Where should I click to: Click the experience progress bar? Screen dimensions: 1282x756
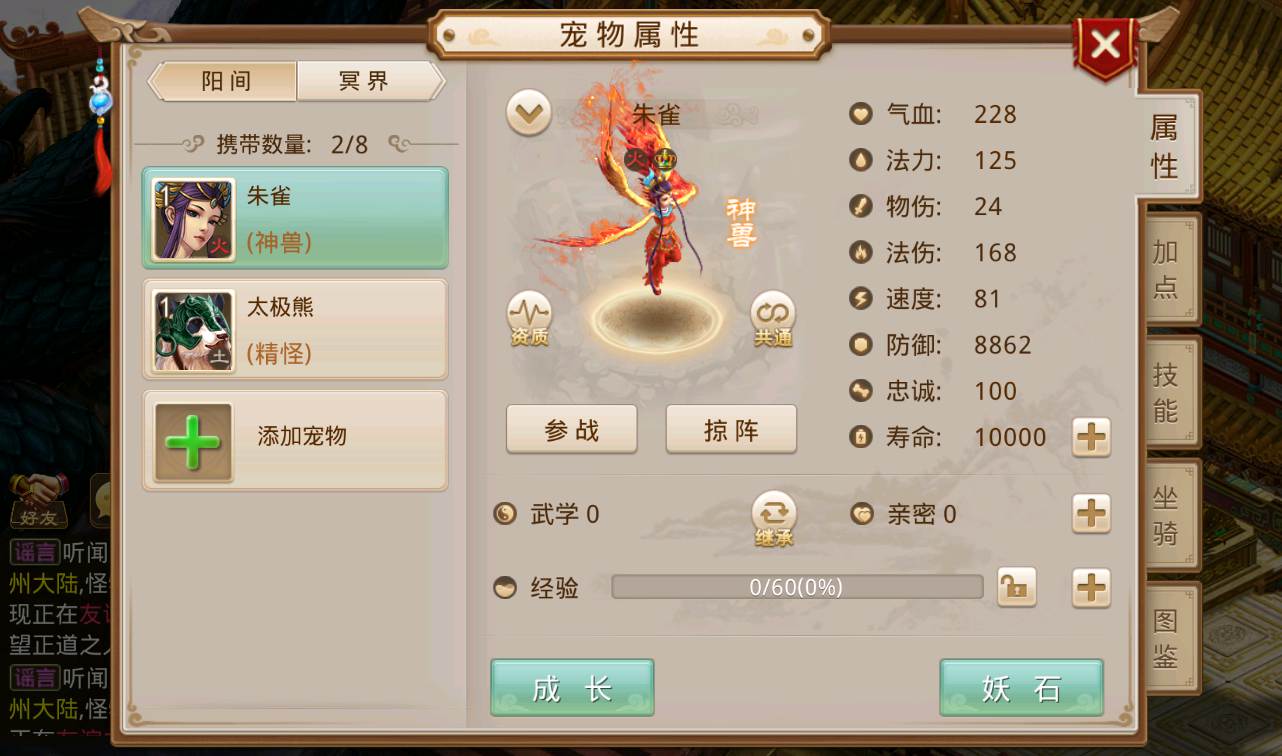(x=797, y=587)
